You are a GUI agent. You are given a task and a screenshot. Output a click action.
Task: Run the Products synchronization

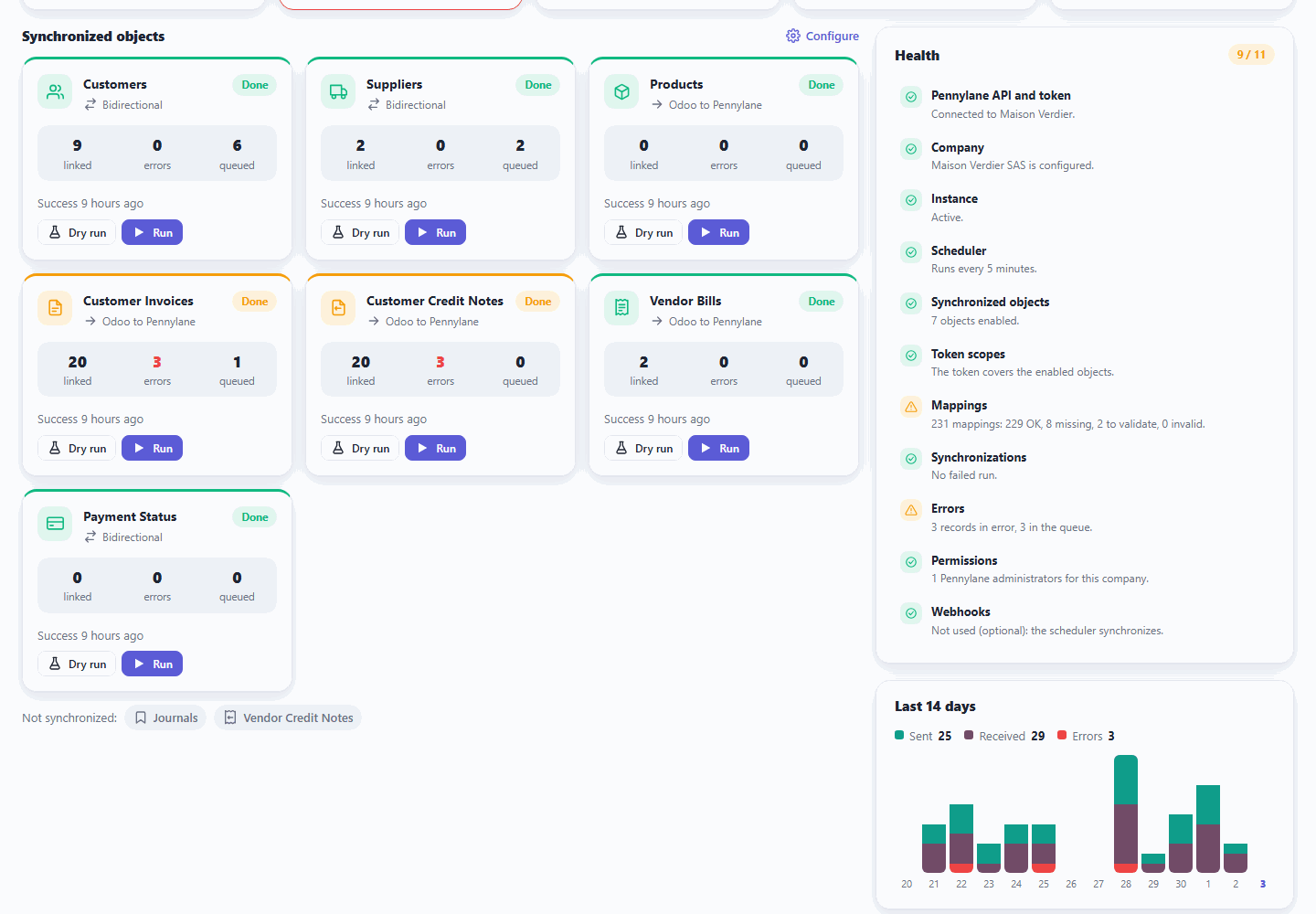(719, 233)
